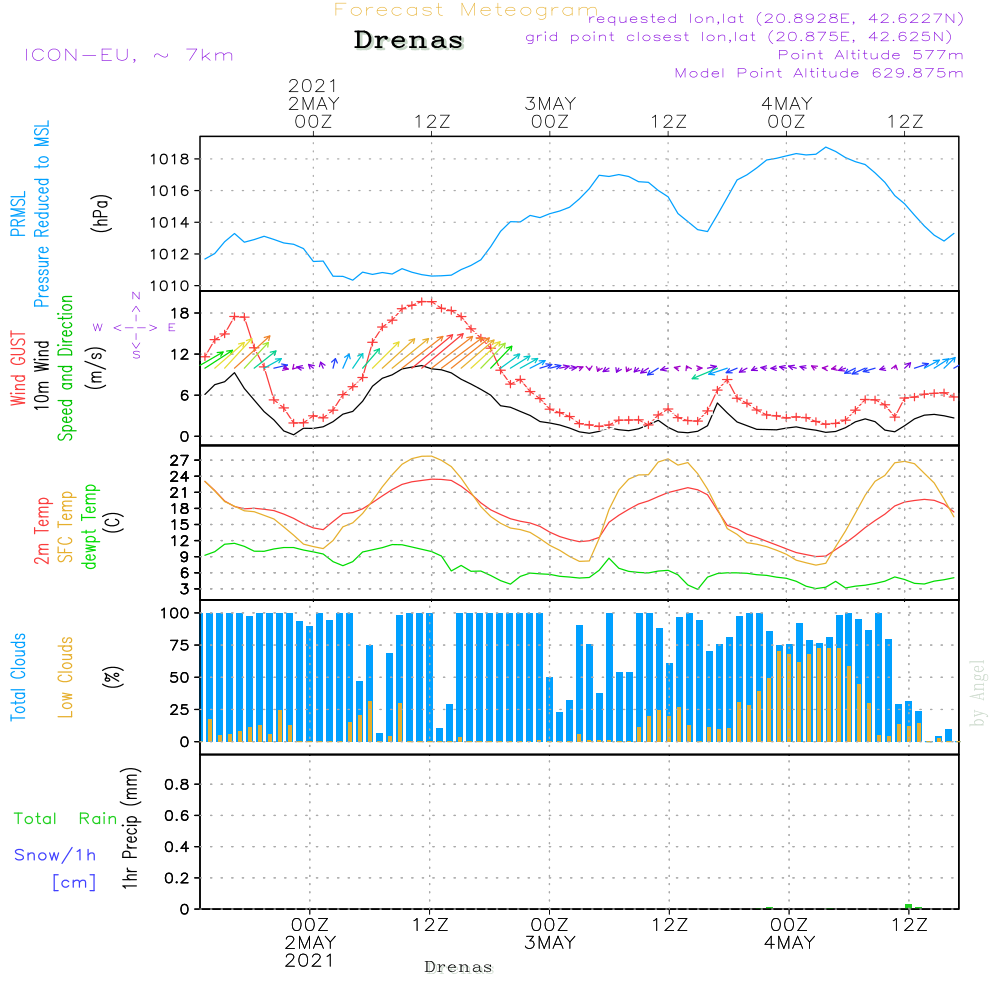Click the Total Rain legend text
Image resolution: width=1000 pixels, height=1000 pixels.
66,819
